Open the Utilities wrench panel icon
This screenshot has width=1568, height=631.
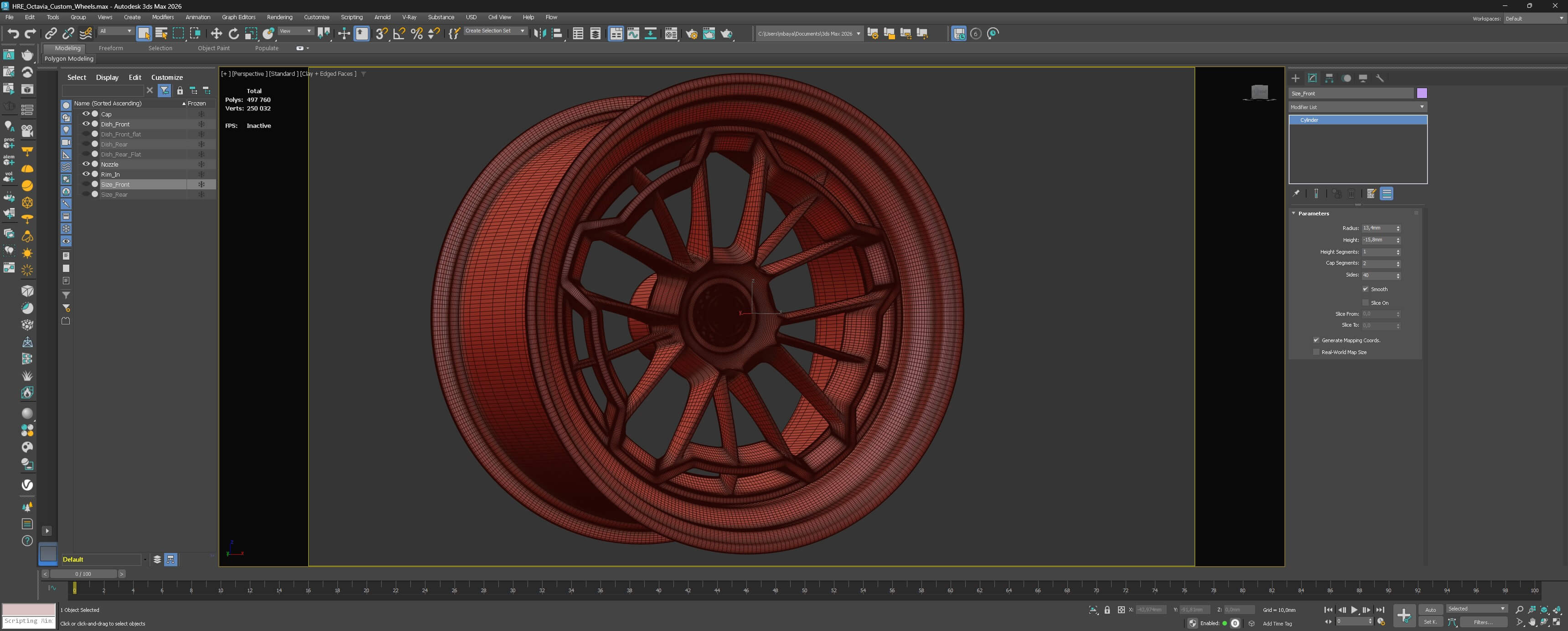tap(1380, 78)
